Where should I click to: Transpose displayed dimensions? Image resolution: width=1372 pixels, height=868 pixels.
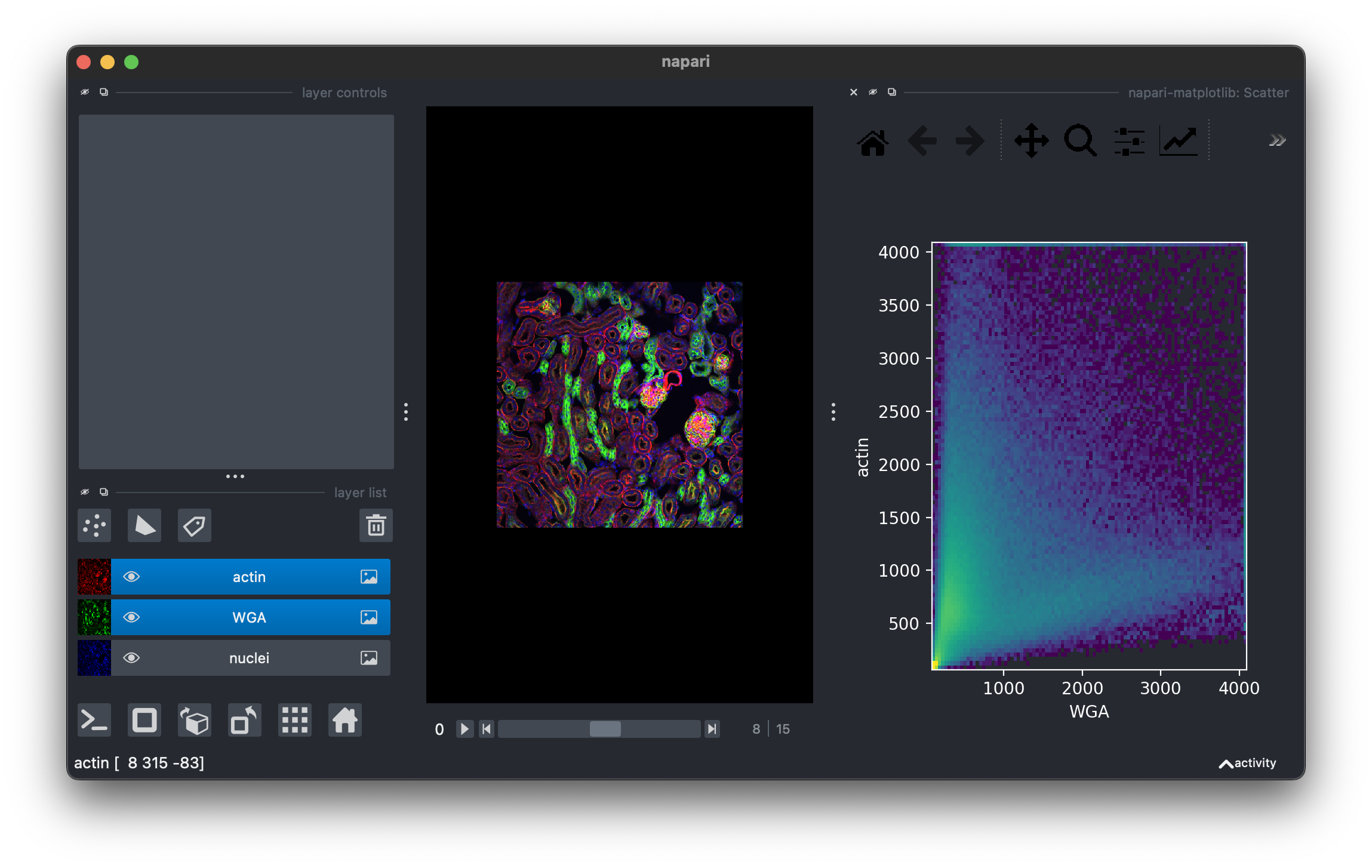coord(244,721)
